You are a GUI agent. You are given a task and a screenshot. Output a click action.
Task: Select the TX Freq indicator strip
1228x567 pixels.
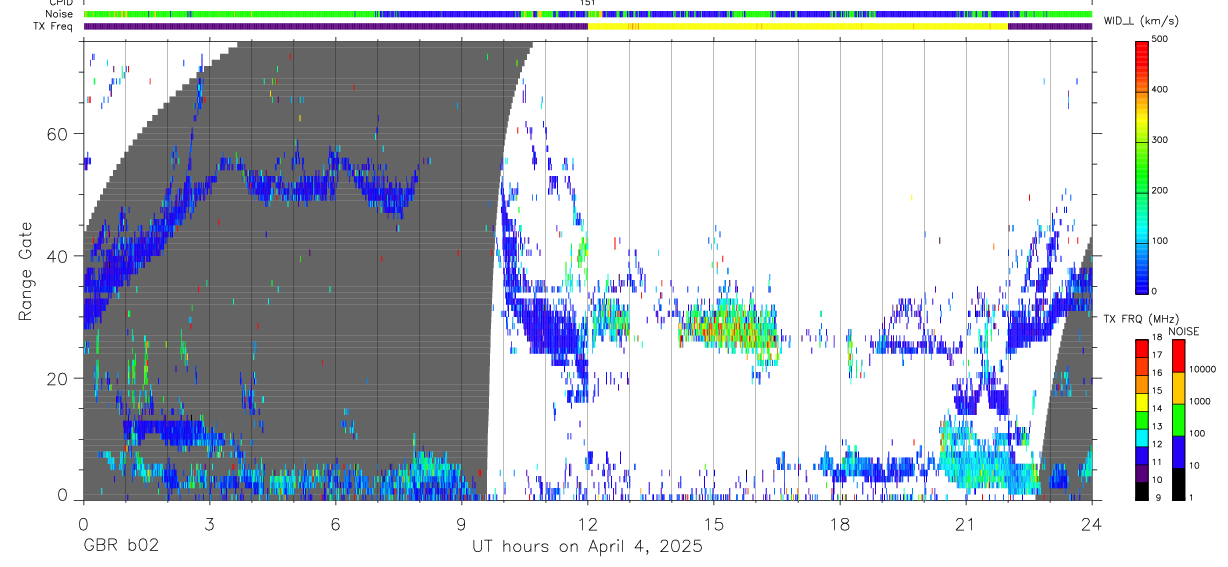point(587,26)
